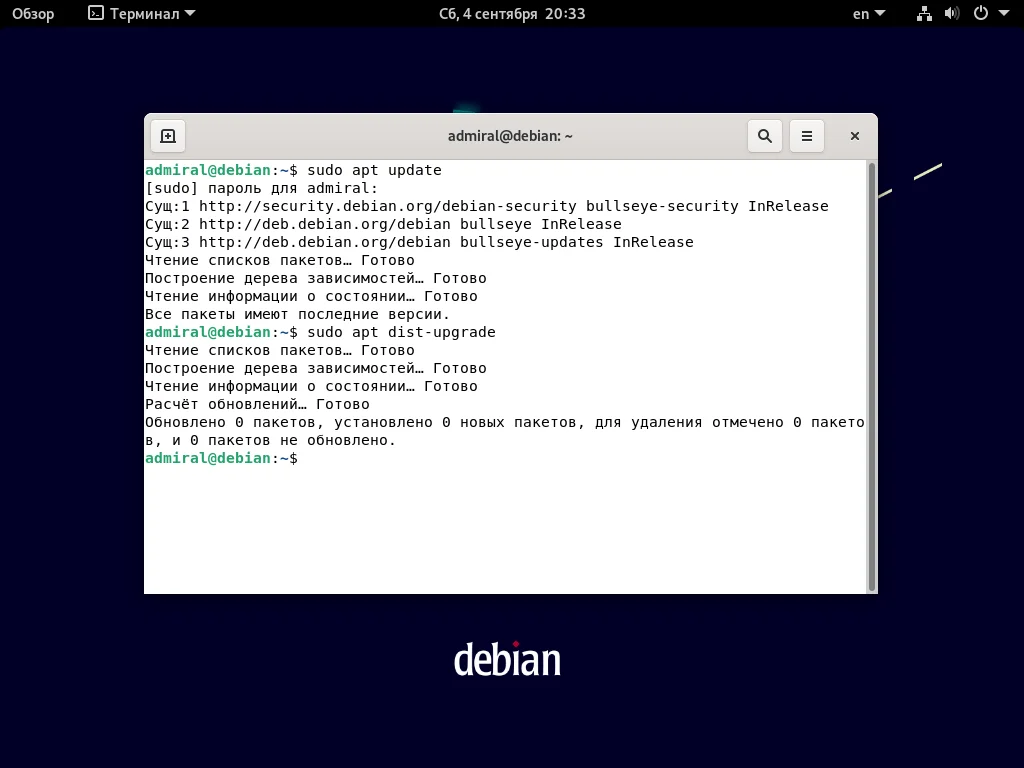Open the en keyboard layout switcher
The image size is (1024, 768).
pyautogui.click(x=862, y=14)
